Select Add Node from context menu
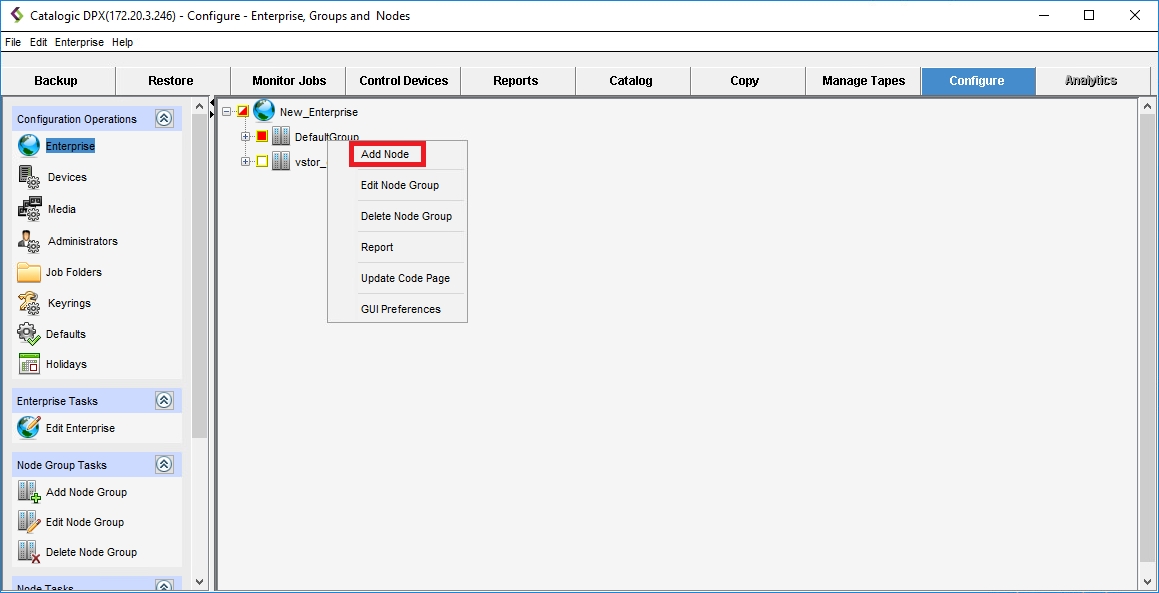 coord(386,154)
